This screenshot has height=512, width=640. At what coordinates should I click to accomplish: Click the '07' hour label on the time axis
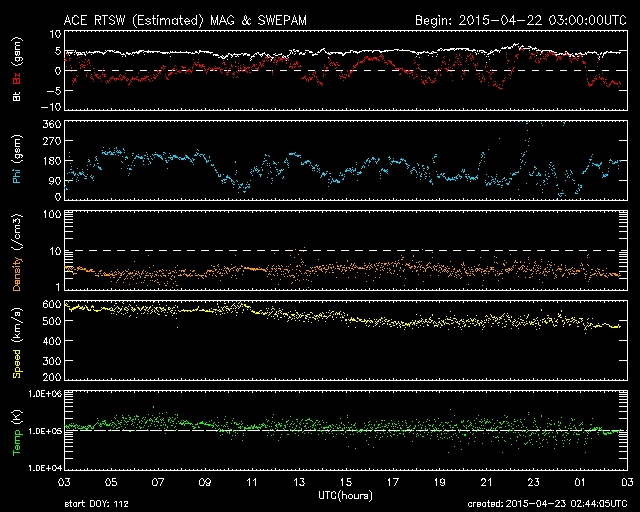[x=158, y=483]
